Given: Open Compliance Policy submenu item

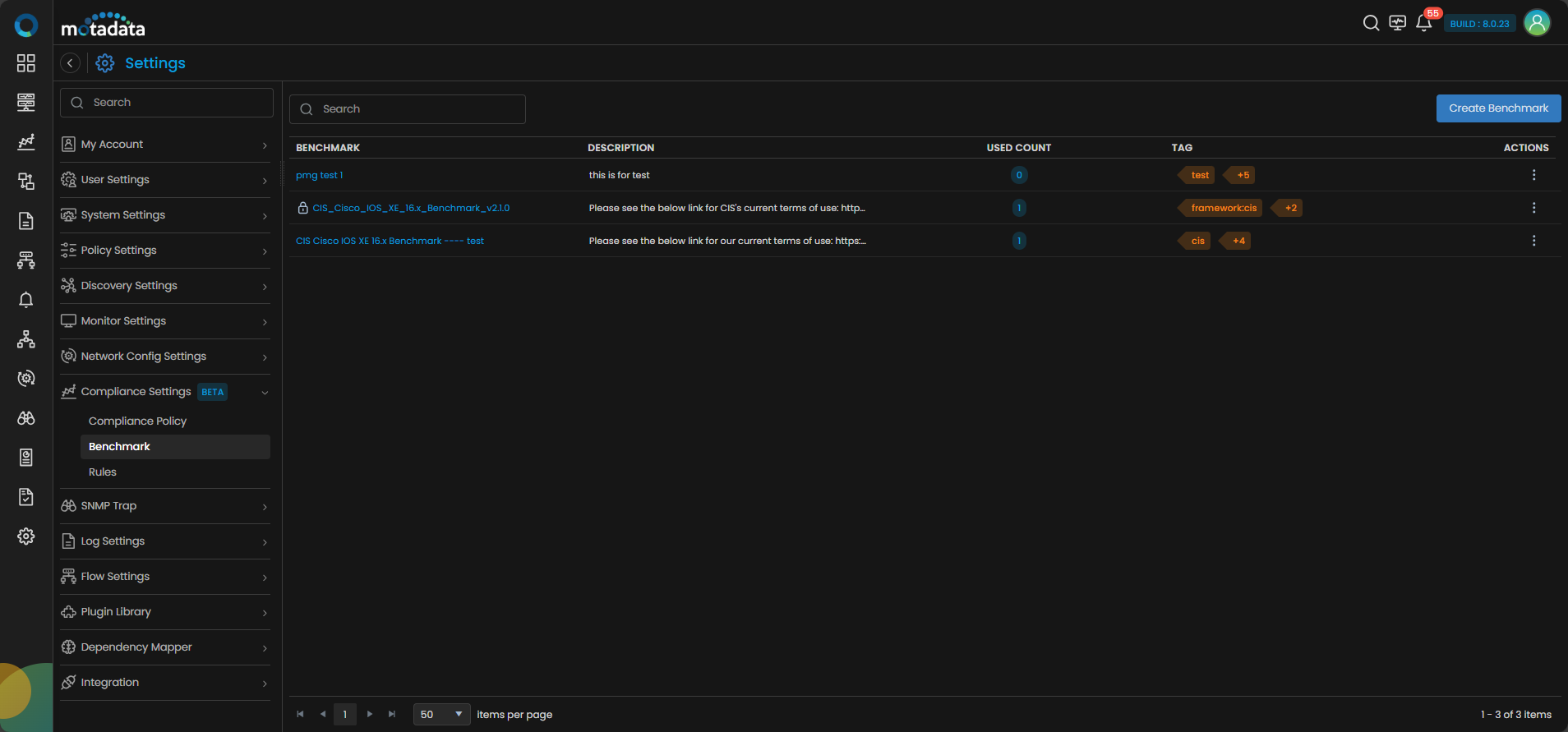Looking at the screenshot, I should 137,421.
